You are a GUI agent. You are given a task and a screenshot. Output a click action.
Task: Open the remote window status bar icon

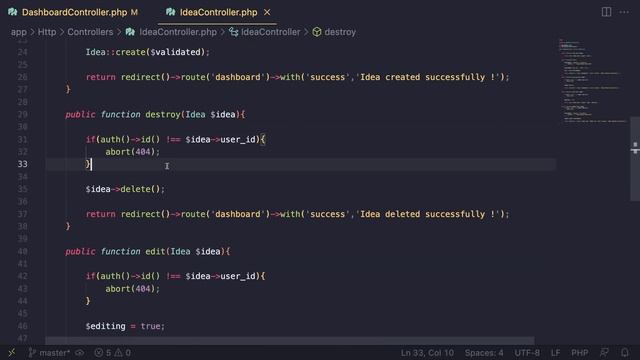tap(12, 353)
